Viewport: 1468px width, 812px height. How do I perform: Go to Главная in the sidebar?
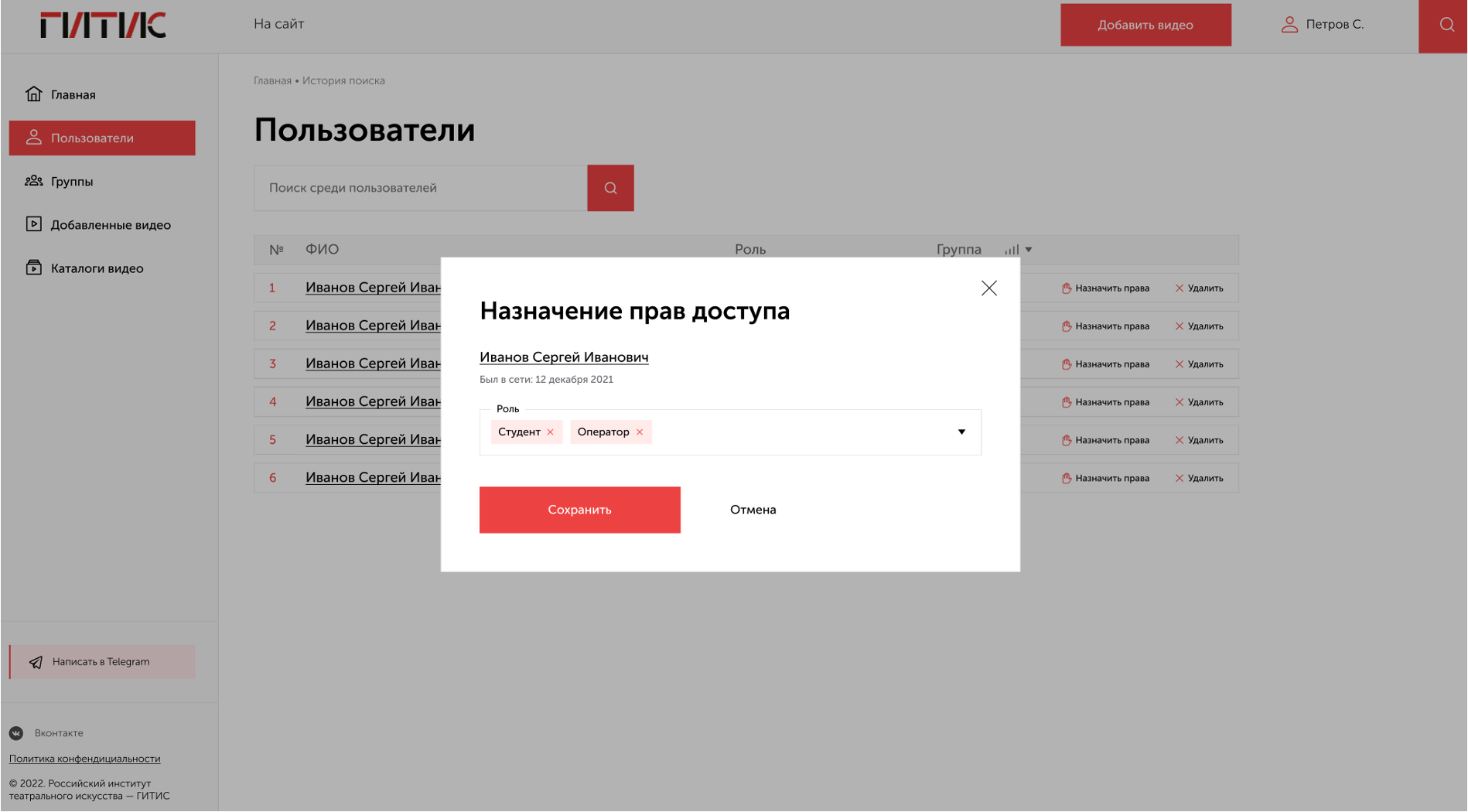pyautogui.click(x=60, y=94)
